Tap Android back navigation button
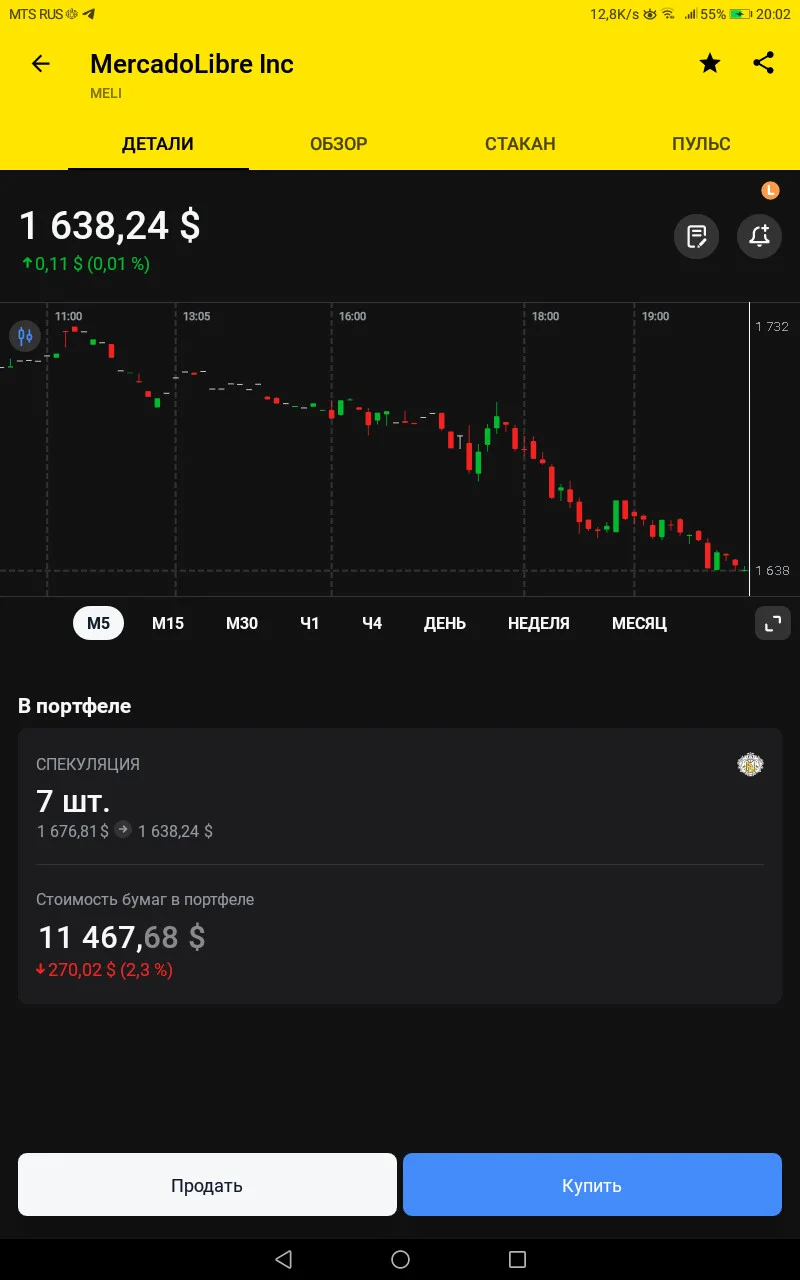 (283, 1259)
